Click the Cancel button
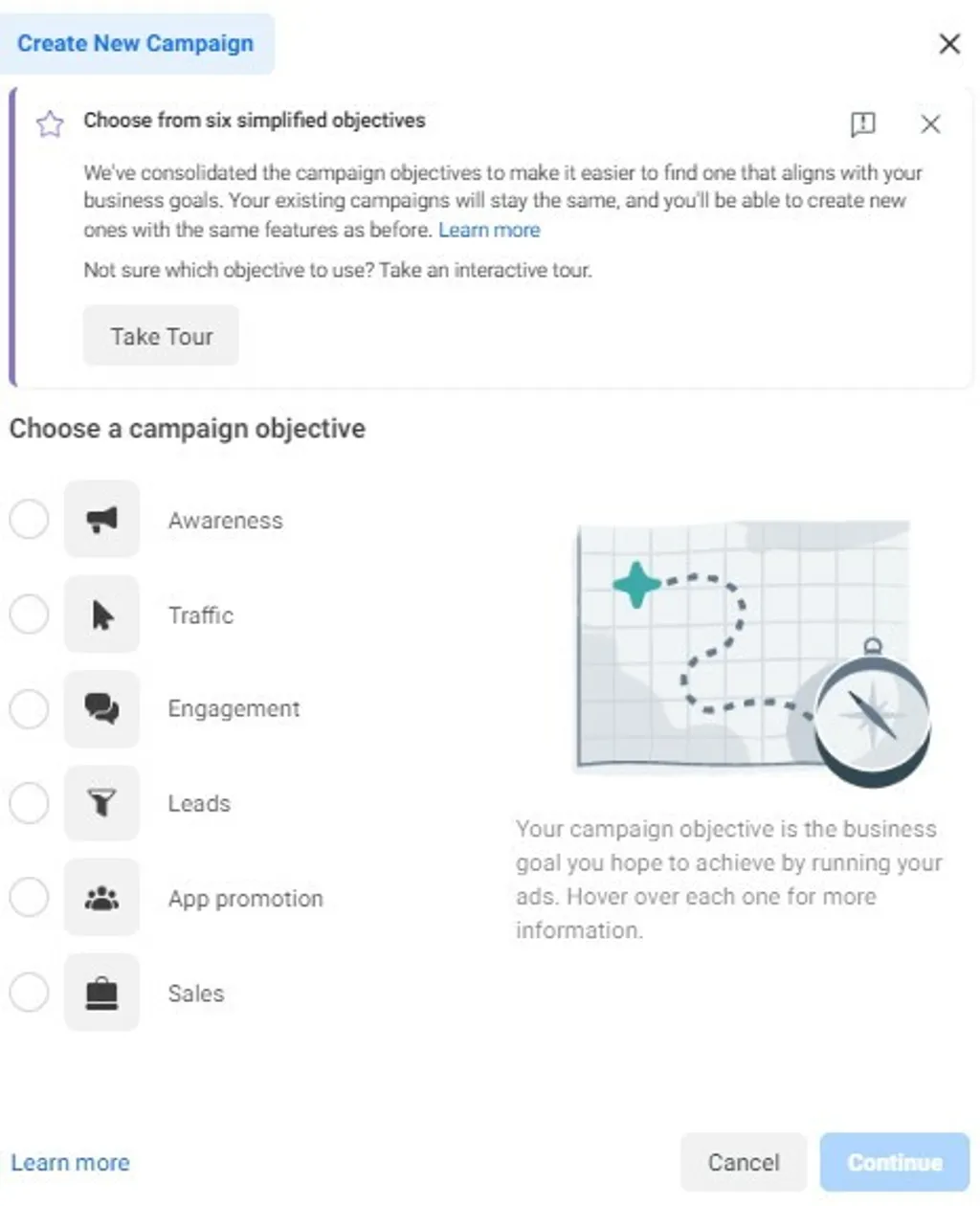980x1206 pixels. pyautogui.click(x=744, y=1162)
